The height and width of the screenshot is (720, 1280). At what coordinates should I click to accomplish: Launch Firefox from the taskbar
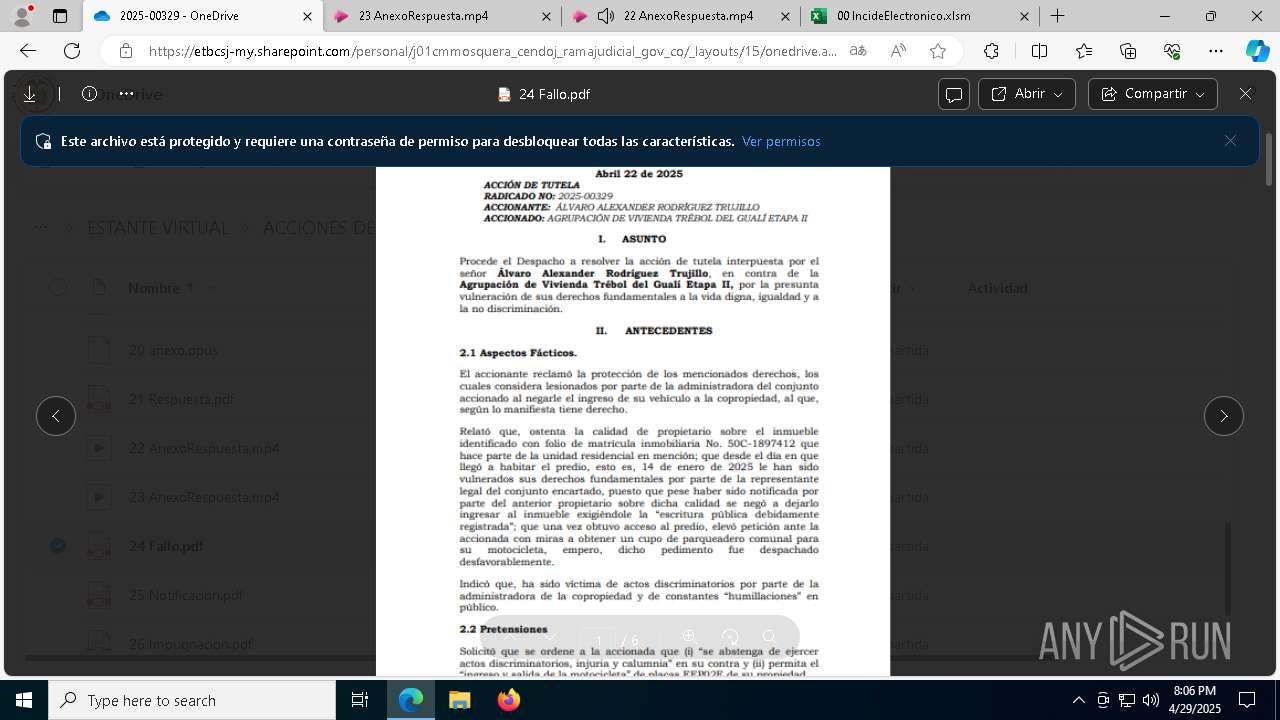point(509,700)
